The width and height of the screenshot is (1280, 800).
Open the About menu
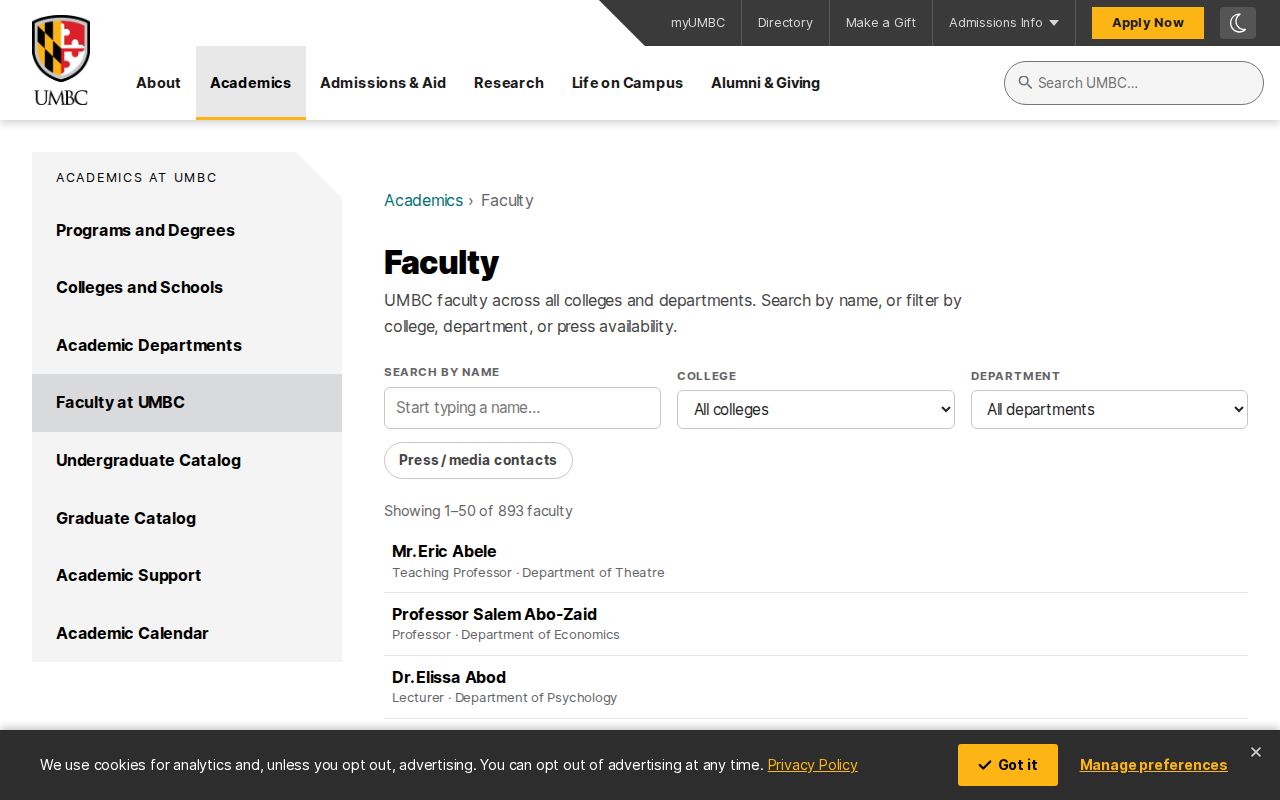[x=158, y=83]
